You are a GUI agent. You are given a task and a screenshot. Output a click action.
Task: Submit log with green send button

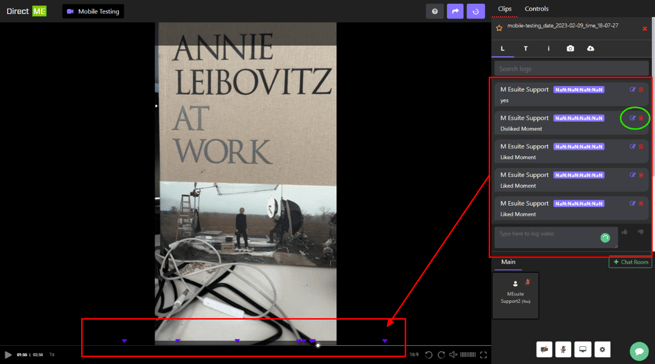[x=605, y=238]
